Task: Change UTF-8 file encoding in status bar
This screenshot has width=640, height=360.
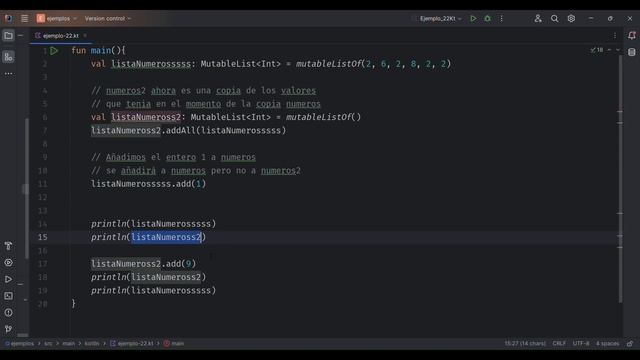Action: click(581, 344)
